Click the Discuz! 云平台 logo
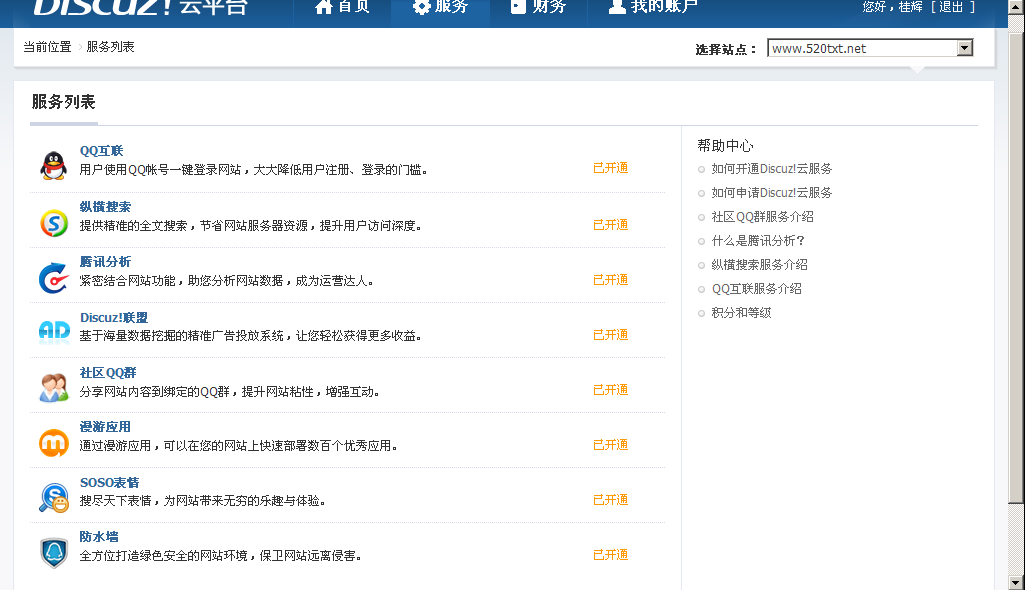This screenshot has height=590, width=1025. [141, 7]
